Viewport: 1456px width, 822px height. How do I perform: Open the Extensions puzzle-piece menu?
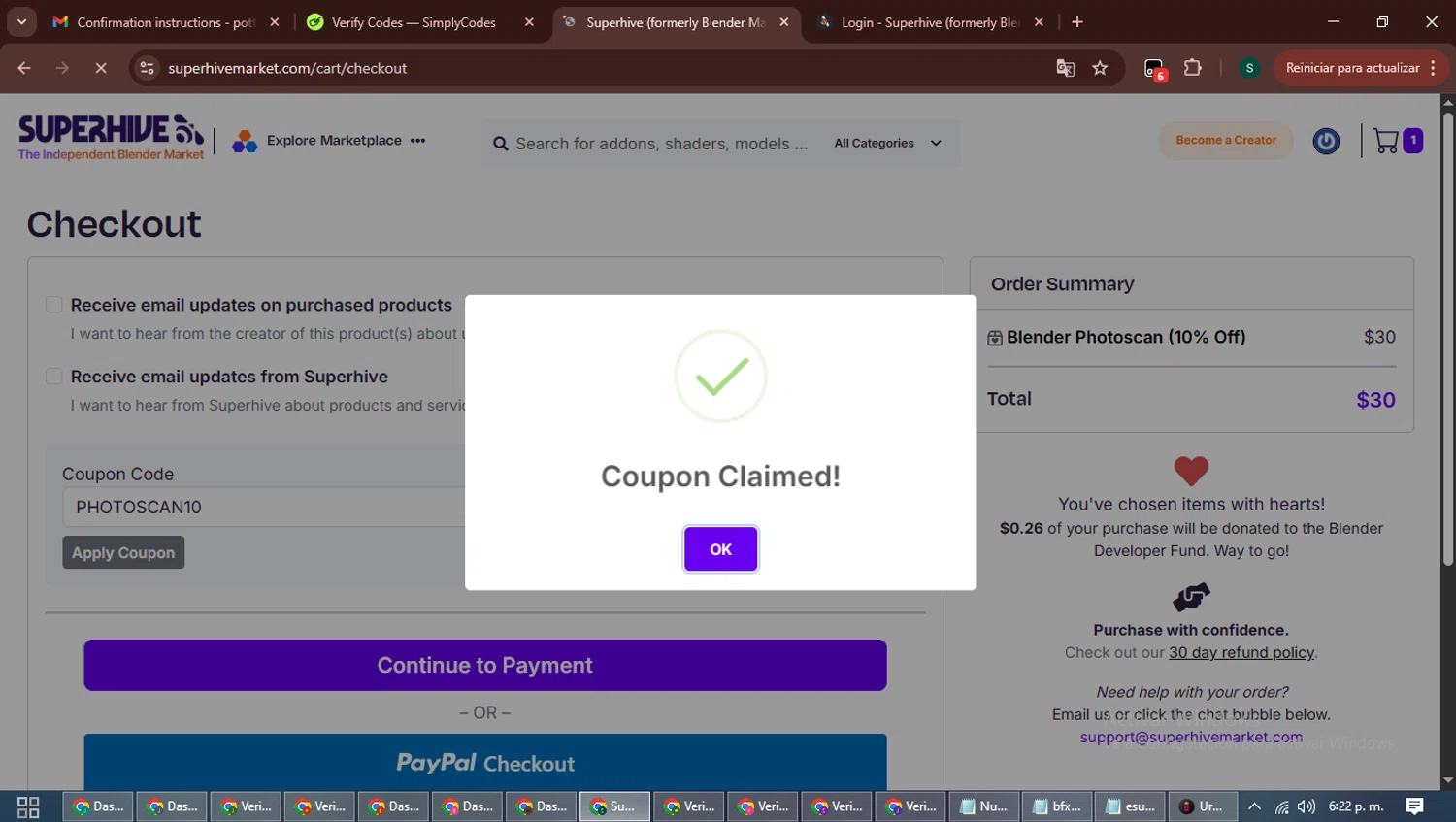click(1193, 68)
